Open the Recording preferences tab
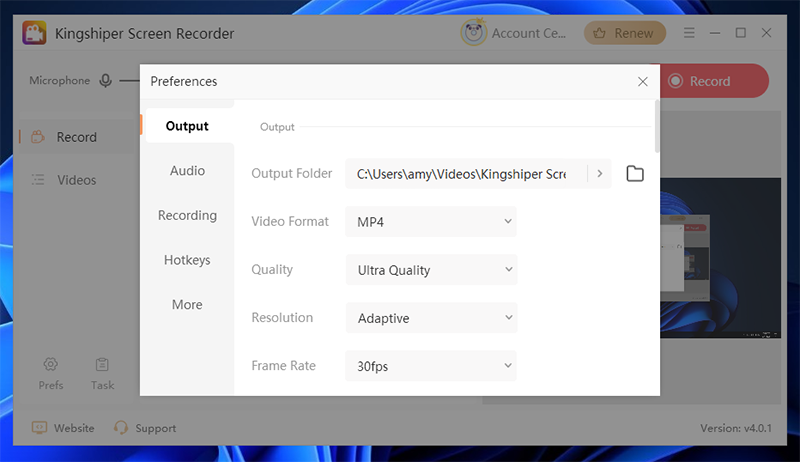Image resolution: width=800 pixels, height=462 pixels. point(187,215)
